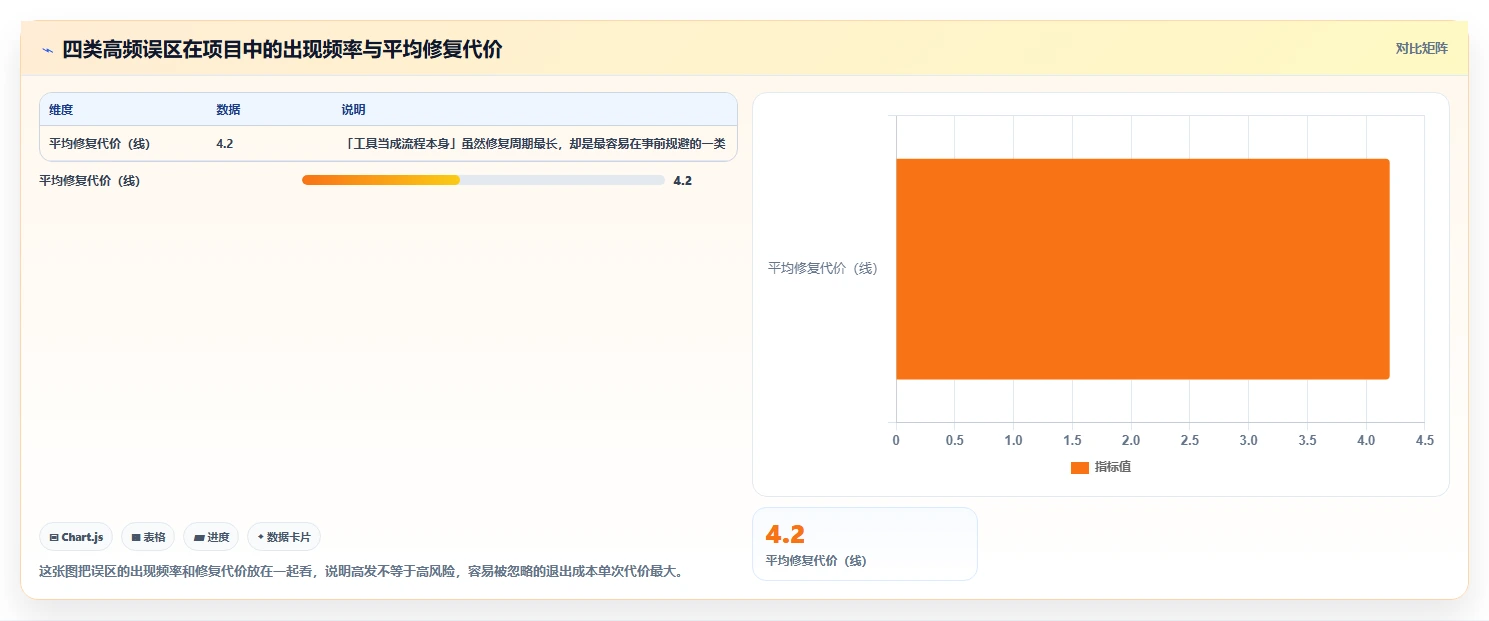Click the 指标值 legend text
The height and width of the screenshot is (621, 1489).
click(1113, 467)
